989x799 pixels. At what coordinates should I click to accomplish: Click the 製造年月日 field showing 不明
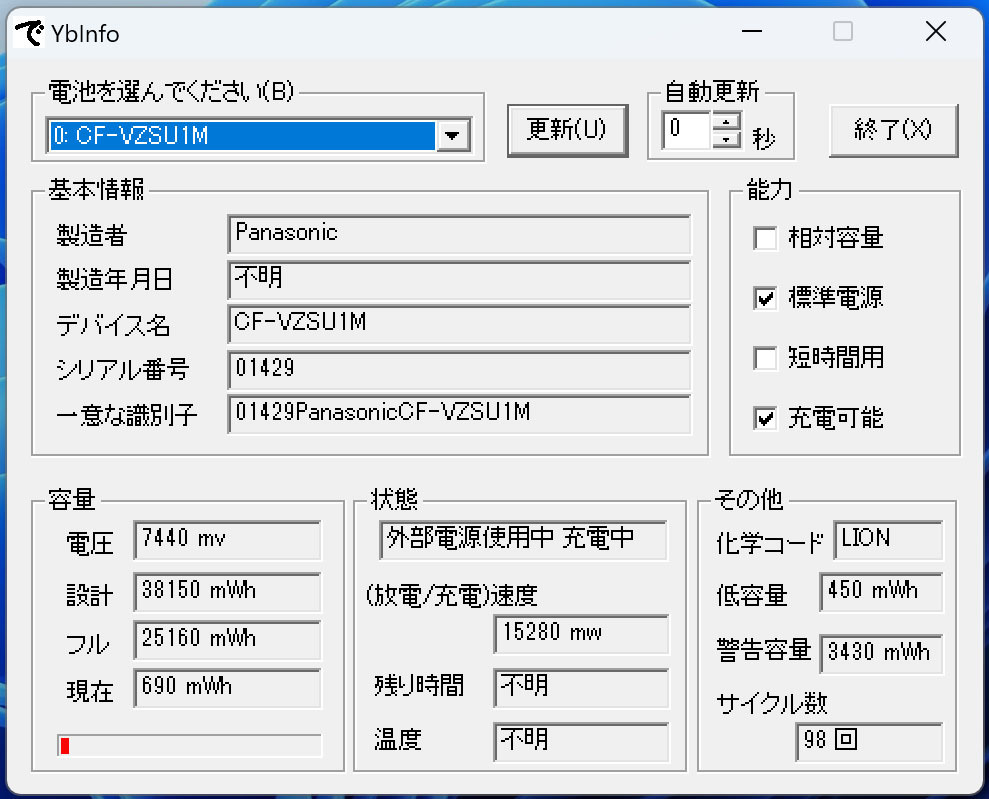(459, 279)
